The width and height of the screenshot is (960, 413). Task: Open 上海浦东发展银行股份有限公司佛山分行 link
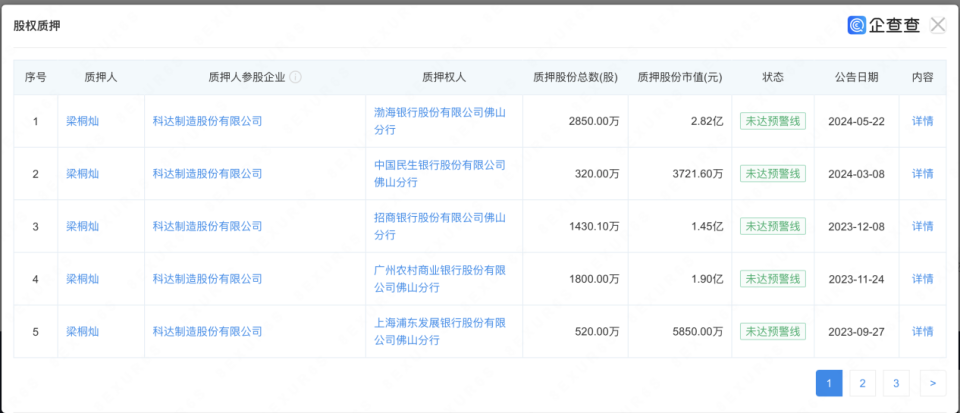tap(440, 332)
